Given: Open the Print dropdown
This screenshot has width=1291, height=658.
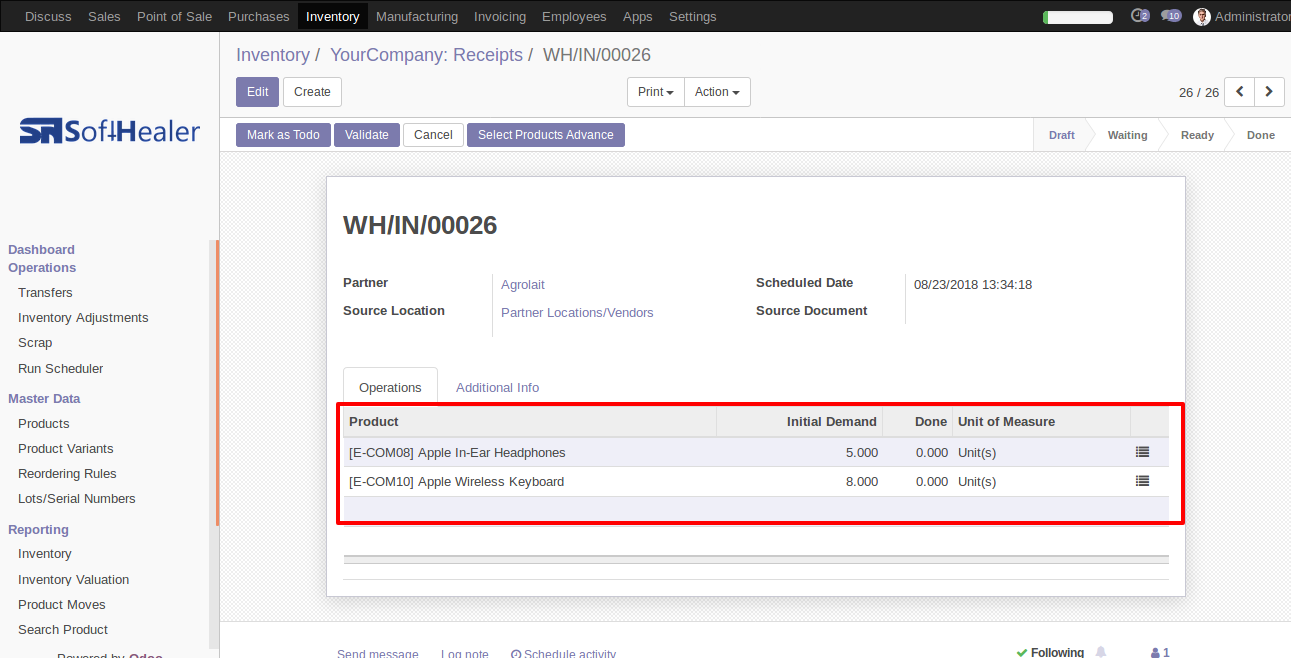Looking at the screenshot, I should [x=656, y=92].
